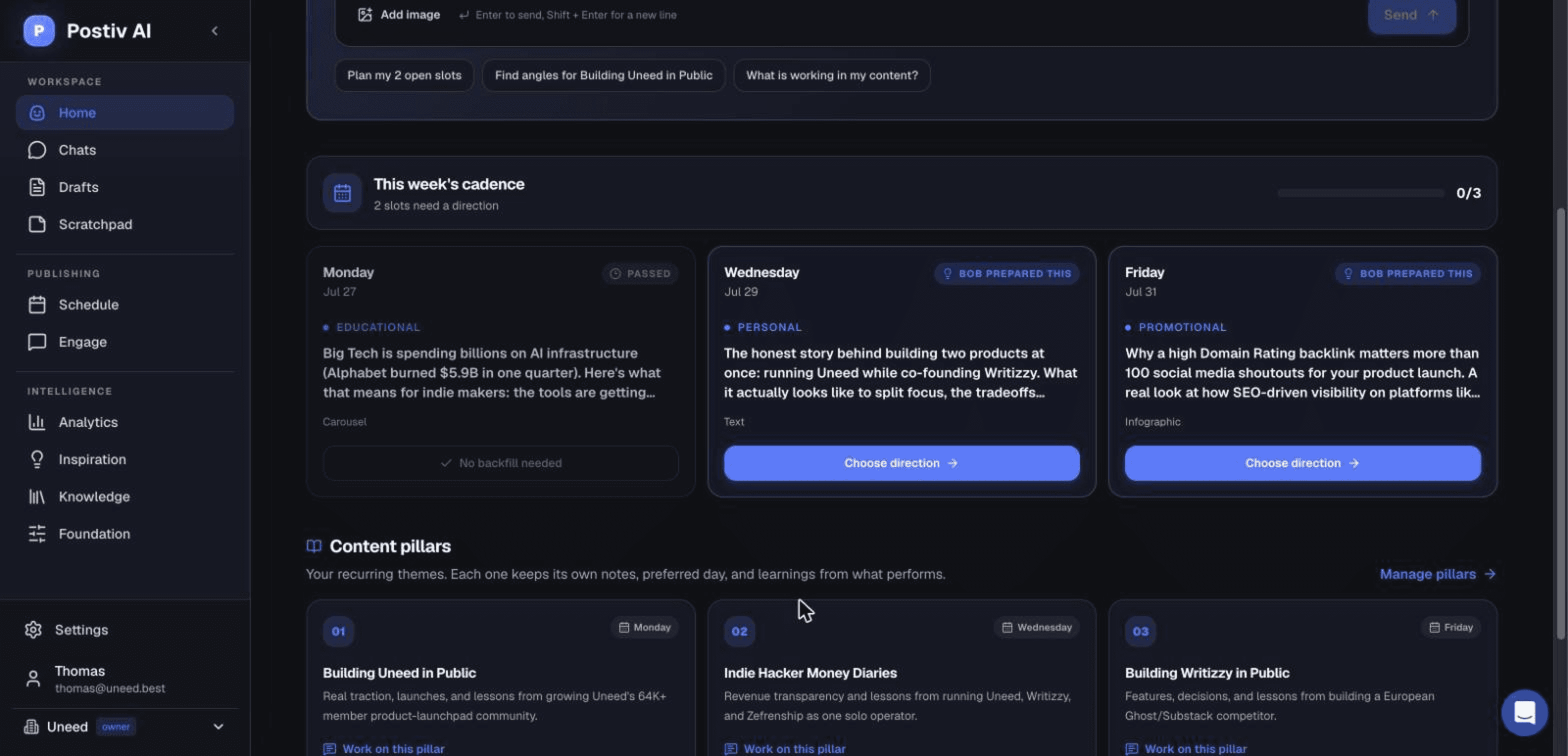1568x756 pixels.
Task: Click the Content pillars book icon
Action: point(314,546)
